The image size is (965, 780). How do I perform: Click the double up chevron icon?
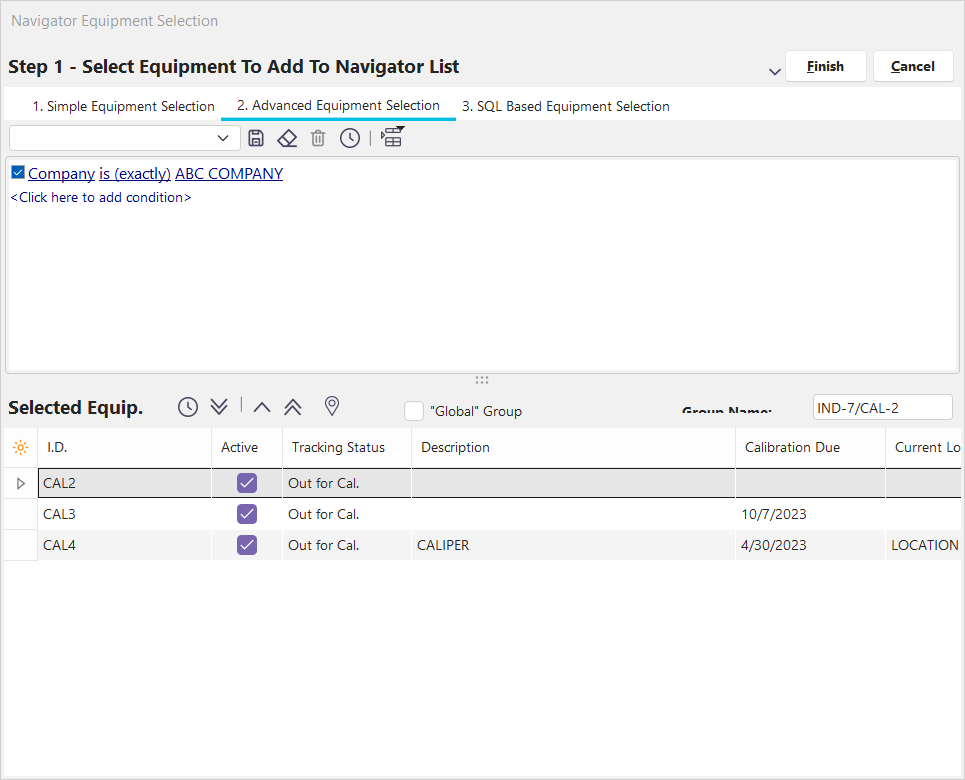tap(292, 406)
